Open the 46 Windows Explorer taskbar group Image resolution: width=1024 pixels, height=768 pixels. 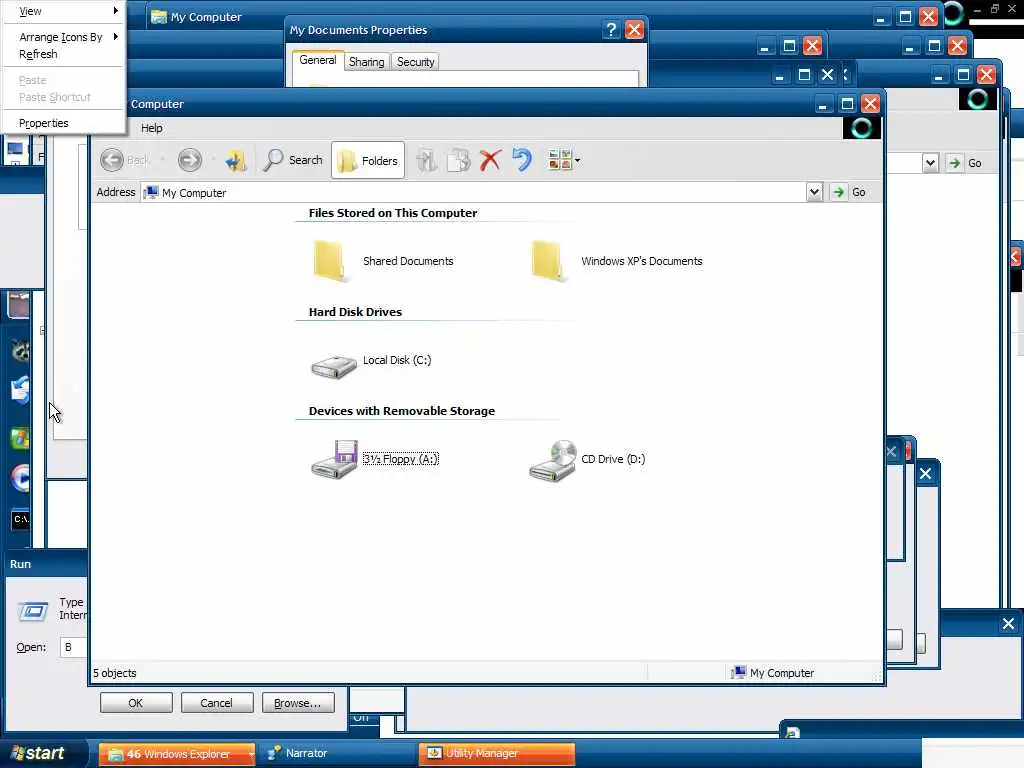[176, 754]
